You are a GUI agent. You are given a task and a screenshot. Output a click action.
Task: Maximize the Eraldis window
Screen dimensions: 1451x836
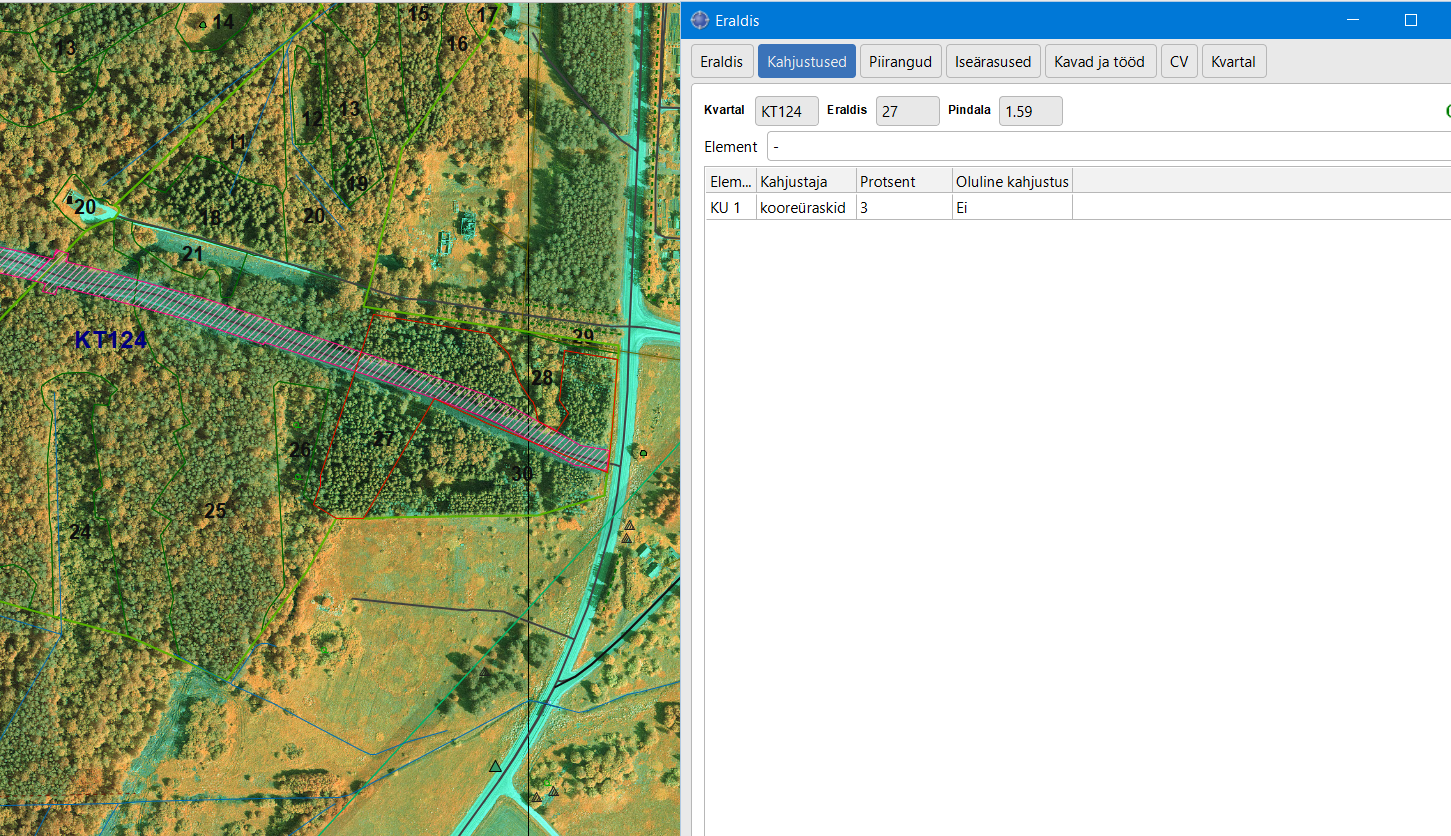[x=1411, y=20]
